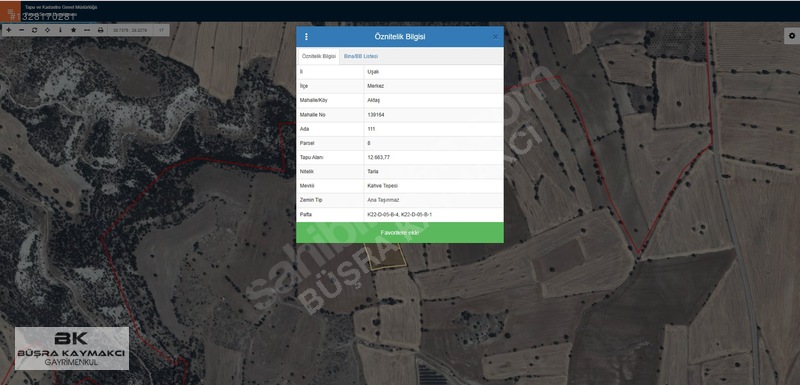800x385 pixels.
Task: Open the orange main menu button
Action: (10, 11)
